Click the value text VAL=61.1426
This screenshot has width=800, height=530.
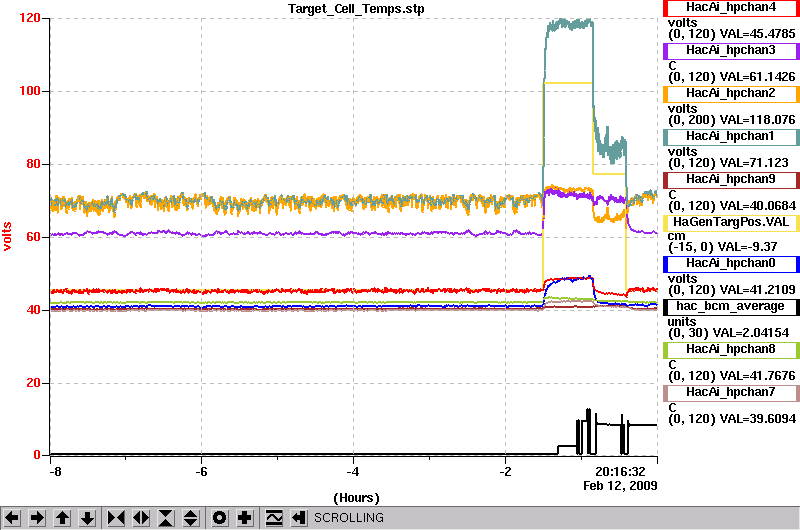pyautogui.click(x=757, y=77)
